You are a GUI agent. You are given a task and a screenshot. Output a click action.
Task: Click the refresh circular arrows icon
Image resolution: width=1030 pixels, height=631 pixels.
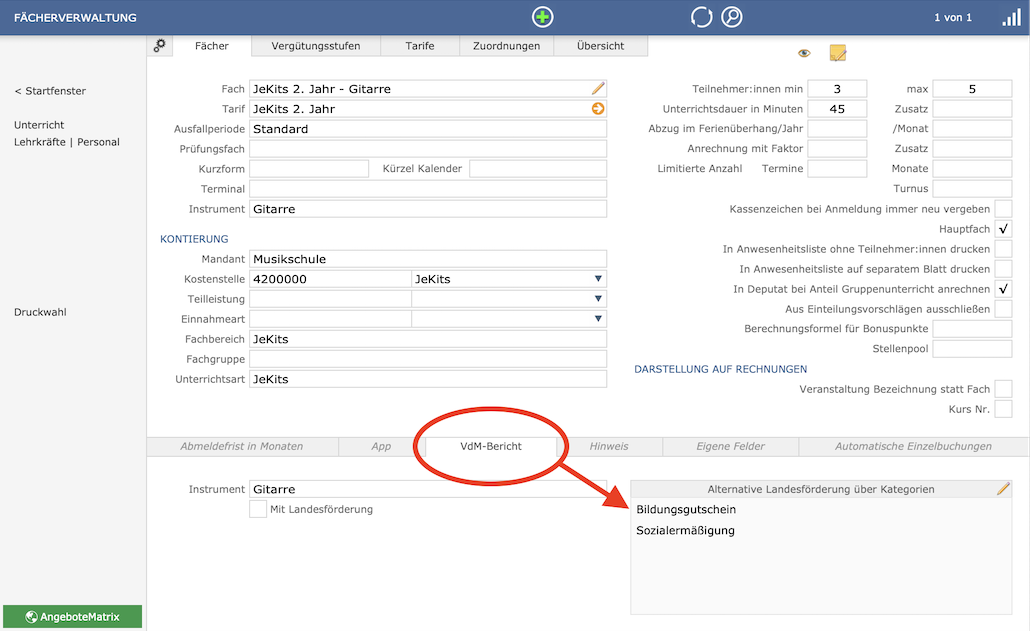[702, 17]
